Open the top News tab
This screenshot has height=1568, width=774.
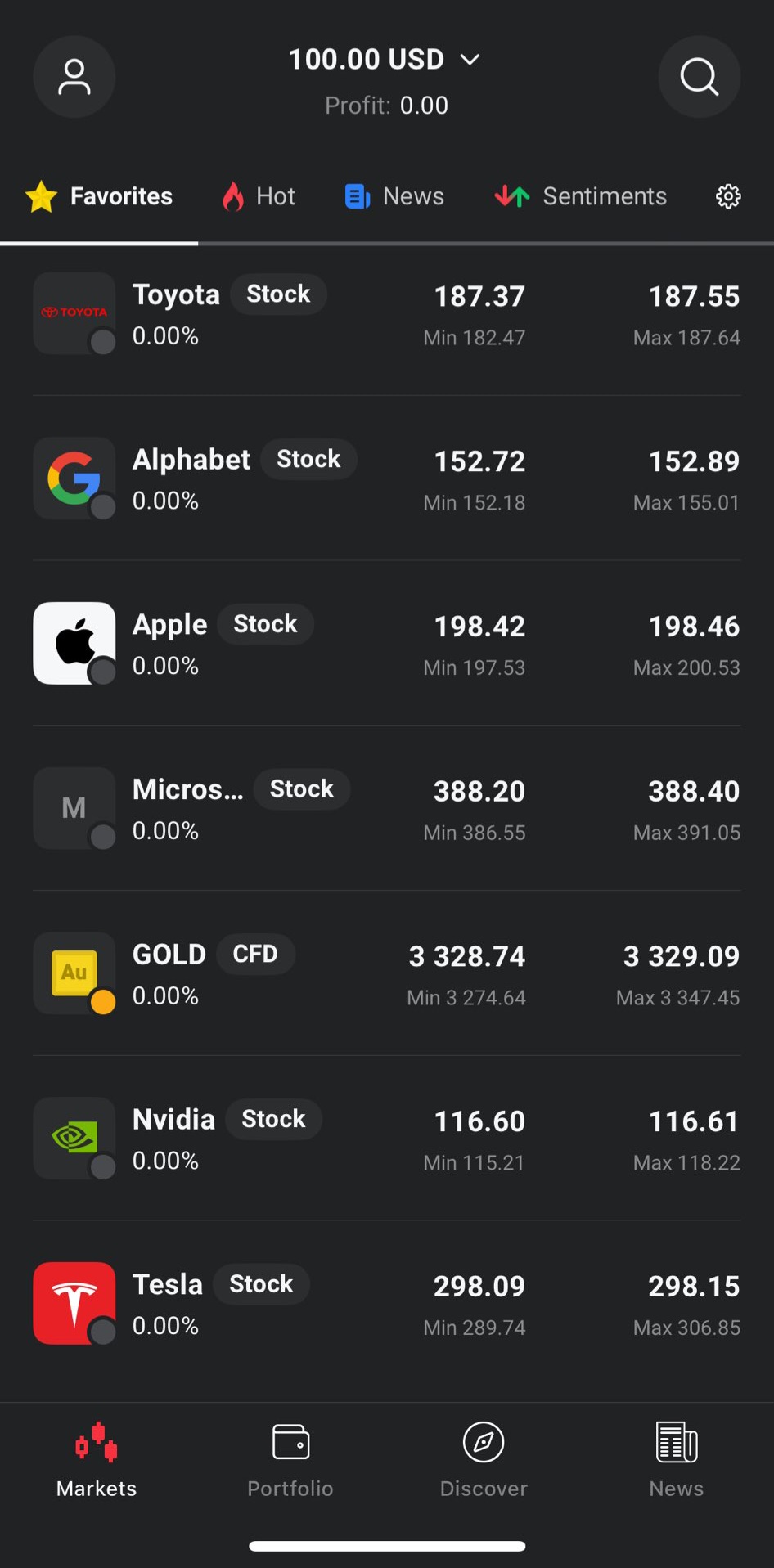[x=394, y=196]
